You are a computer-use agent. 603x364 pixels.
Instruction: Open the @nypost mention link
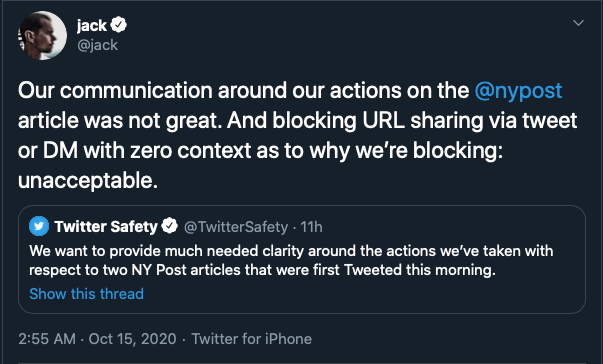(x=518, y=91)
